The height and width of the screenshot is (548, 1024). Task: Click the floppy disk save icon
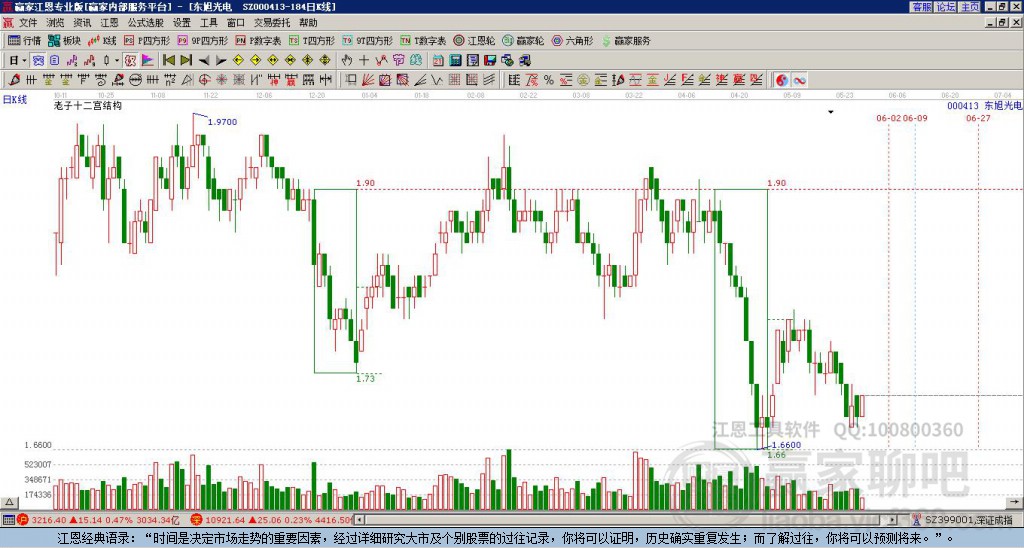point(490,61)
